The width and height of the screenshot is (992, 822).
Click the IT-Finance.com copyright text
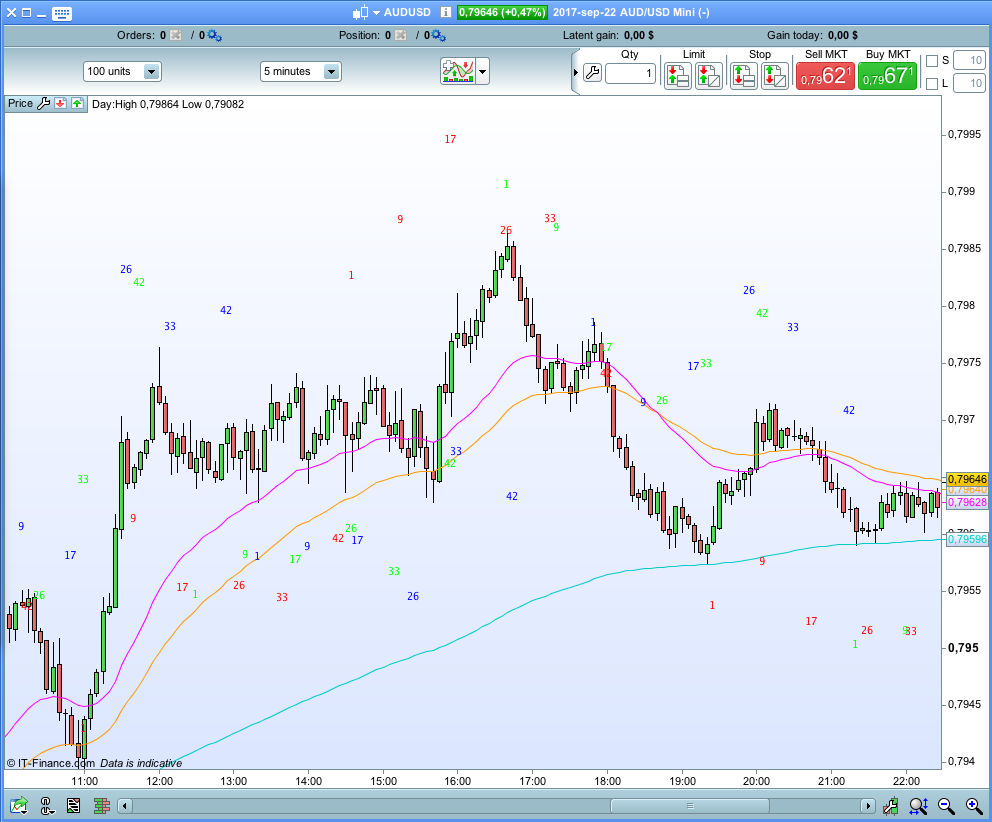pyautogui.click(x=51, y=763)
